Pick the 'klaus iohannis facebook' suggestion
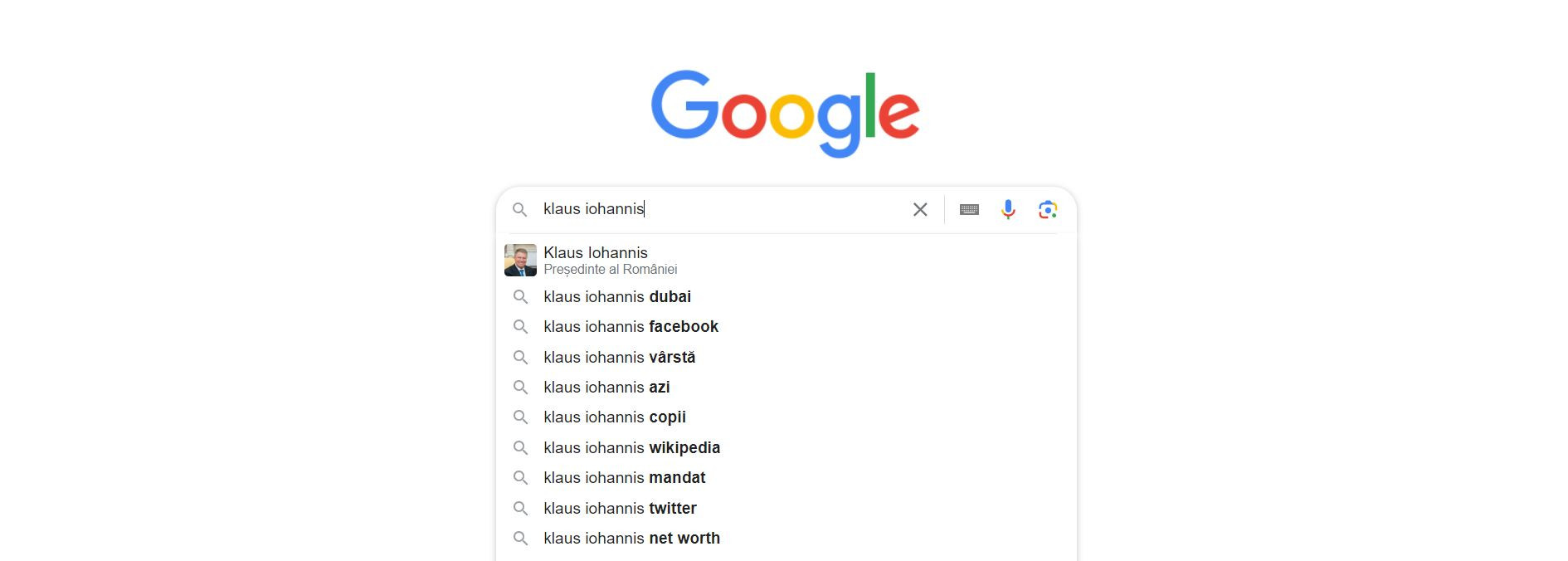Viewport: 1568px width, 561px height. (631, 327)
